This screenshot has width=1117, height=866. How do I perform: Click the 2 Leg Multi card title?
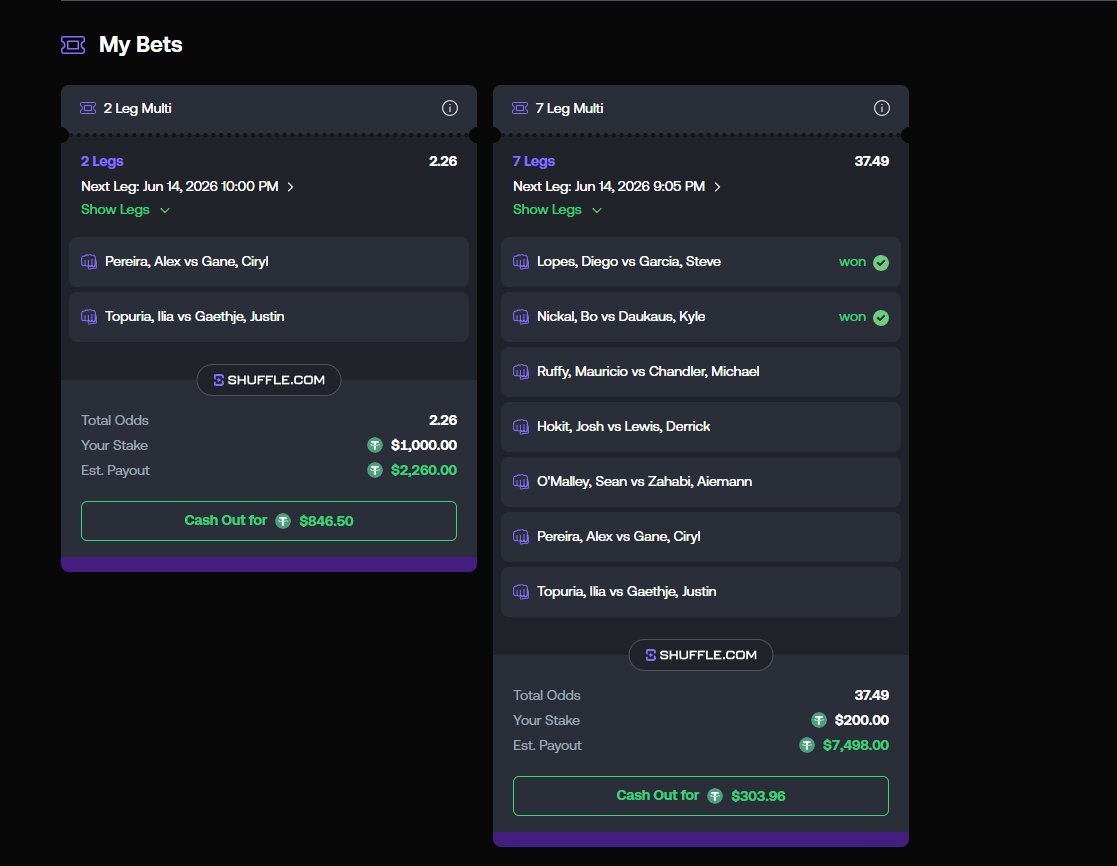[x=137, y=108]
